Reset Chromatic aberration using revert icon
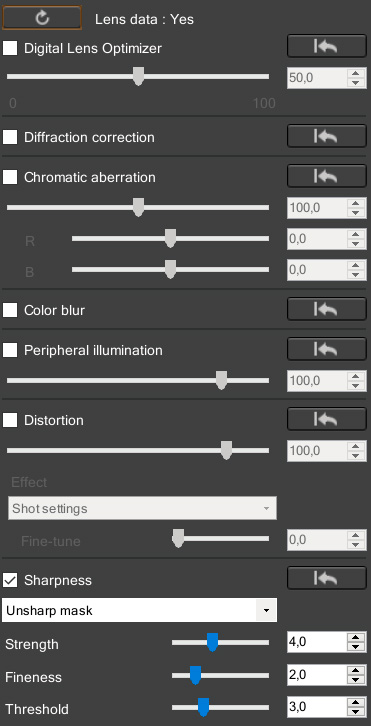The width and height of the screenshot is (371, 726). coord(327,176)
